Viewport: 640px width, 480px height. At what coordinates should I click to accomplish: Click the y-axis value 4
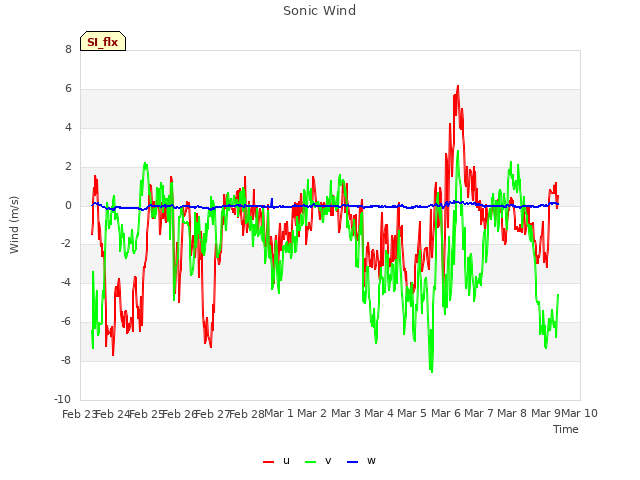click(x=68, y=127)
